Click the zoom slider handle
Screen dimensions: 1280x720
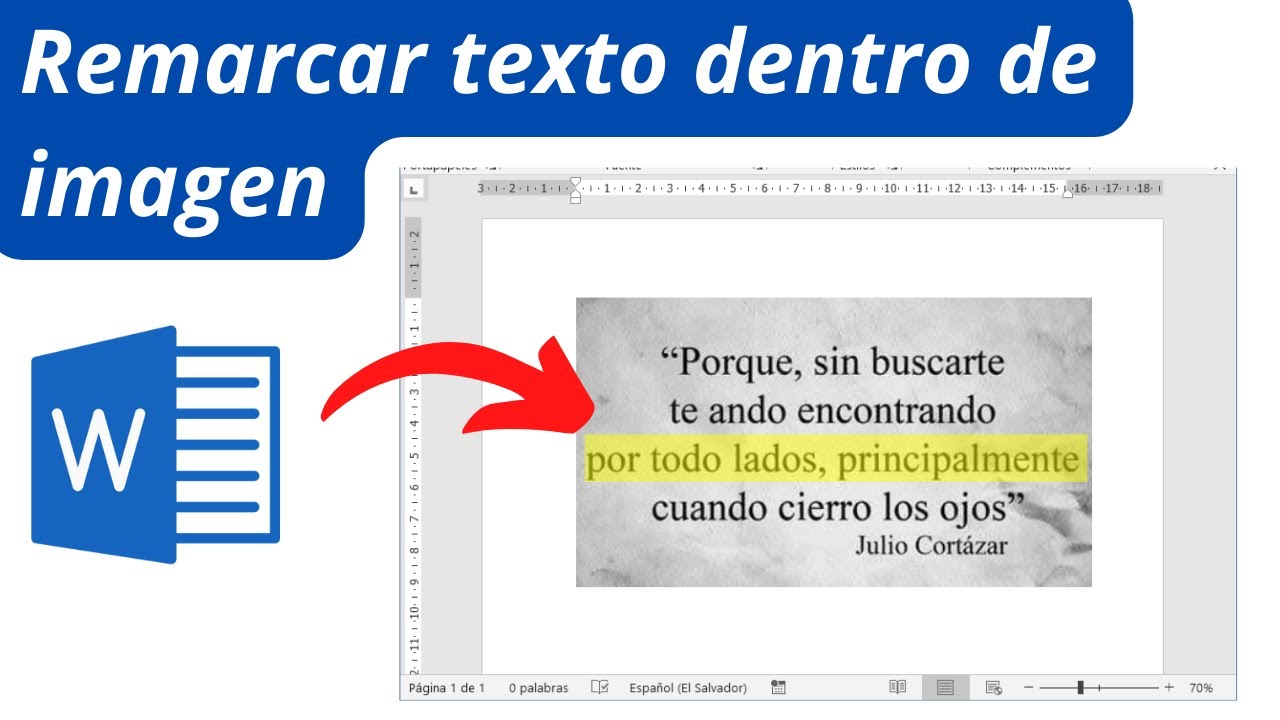pyautogui.click(x=1080, y=688)
